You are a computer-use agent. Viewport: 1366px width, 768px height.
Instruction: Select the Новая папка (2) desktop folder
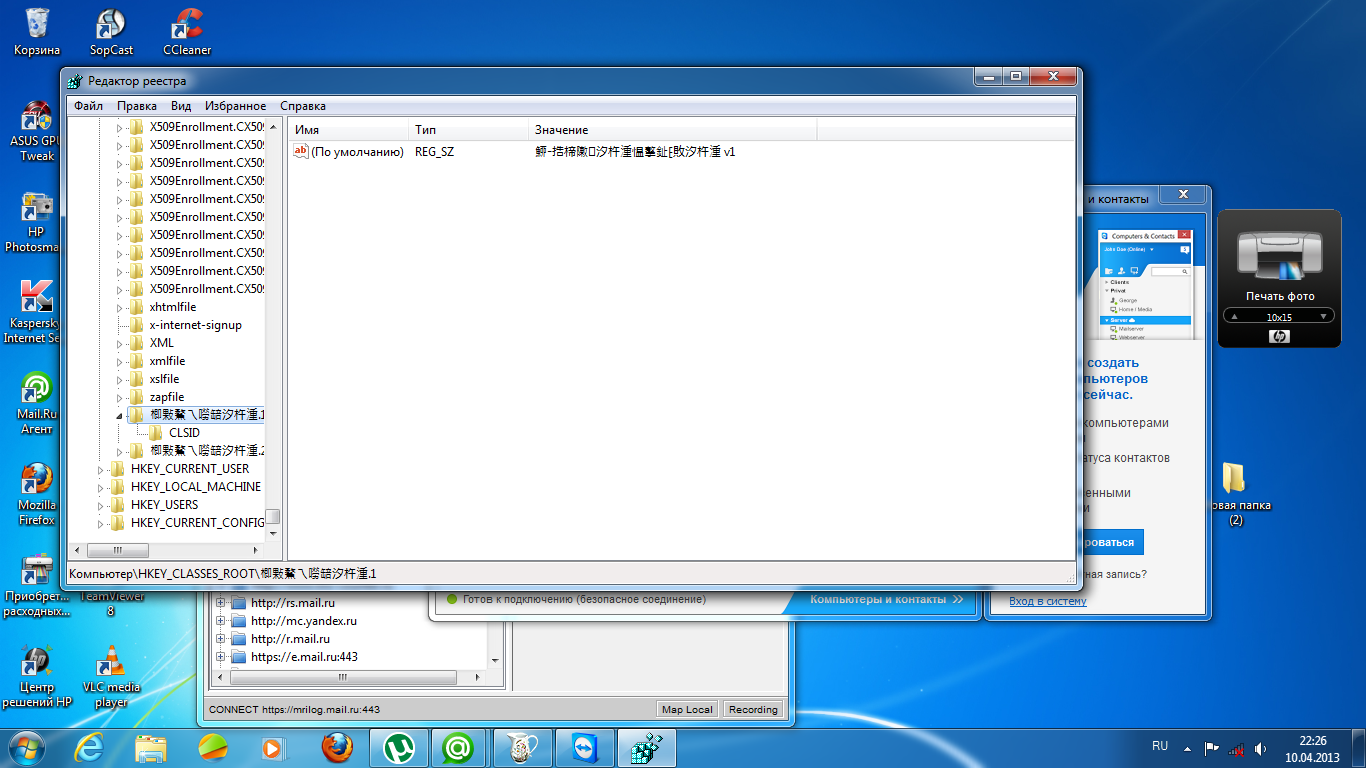click(1236, 494)
